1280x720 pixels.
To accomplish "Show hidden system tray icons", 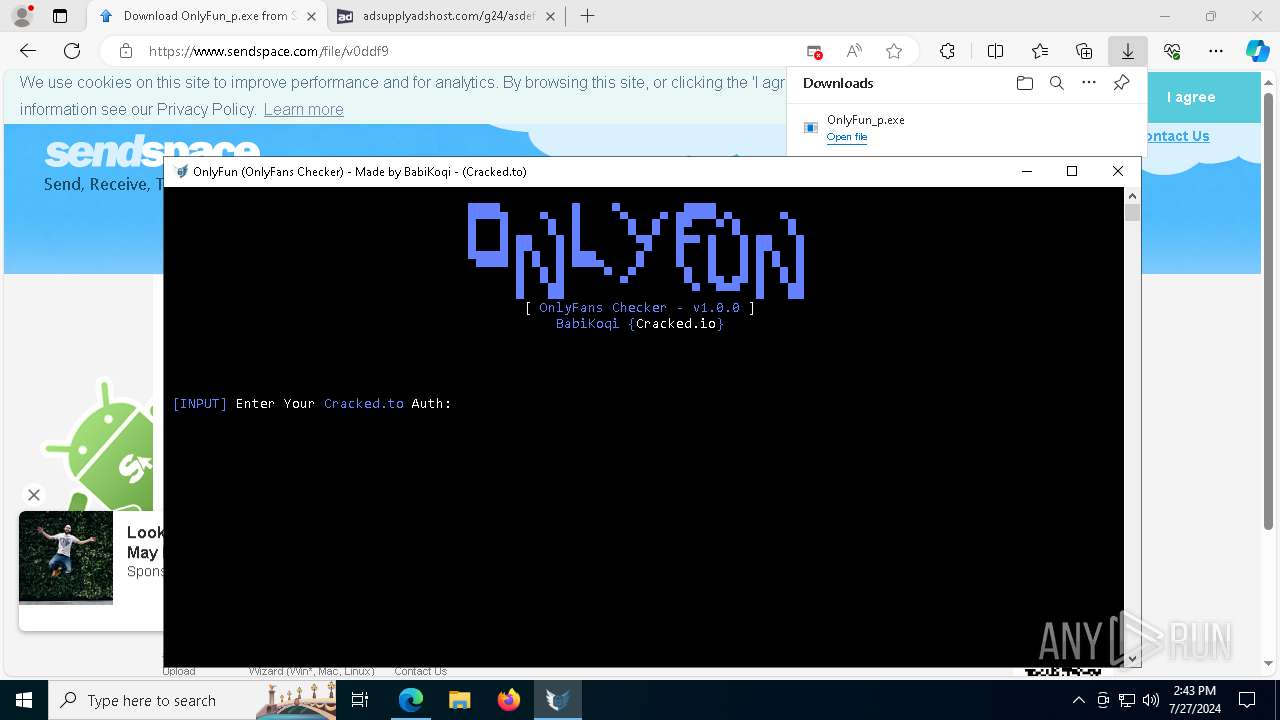I will [1078, 700].
